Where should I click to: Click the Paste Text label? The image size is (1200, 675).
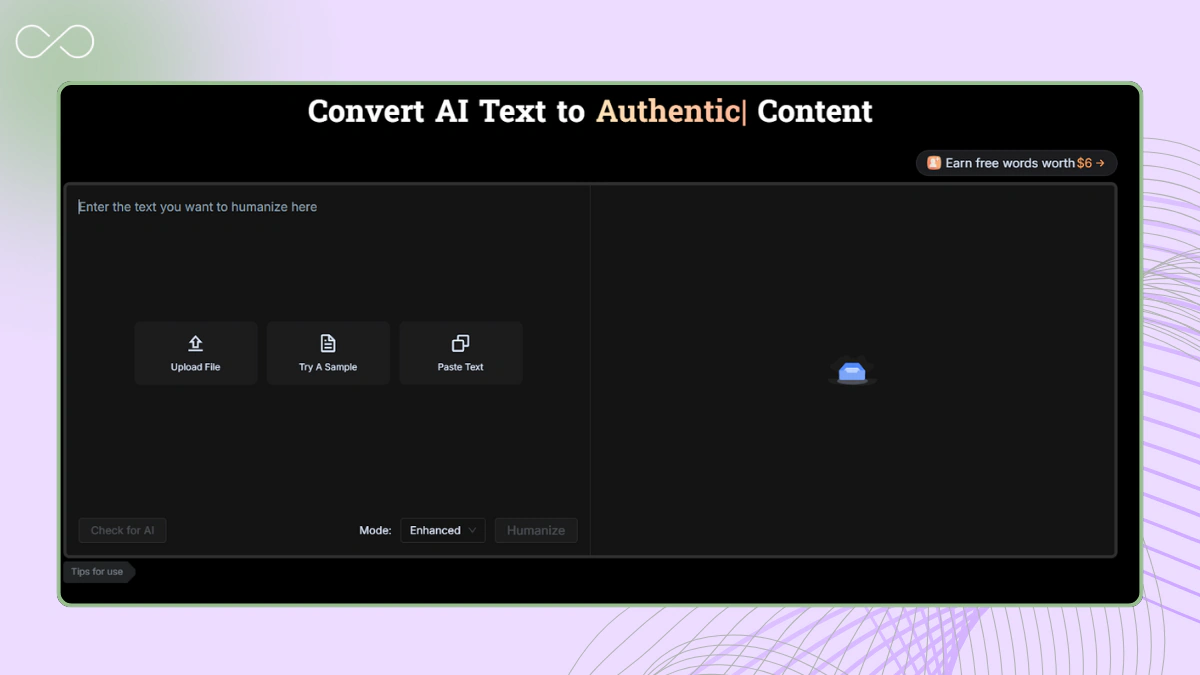tap(461, 367)
